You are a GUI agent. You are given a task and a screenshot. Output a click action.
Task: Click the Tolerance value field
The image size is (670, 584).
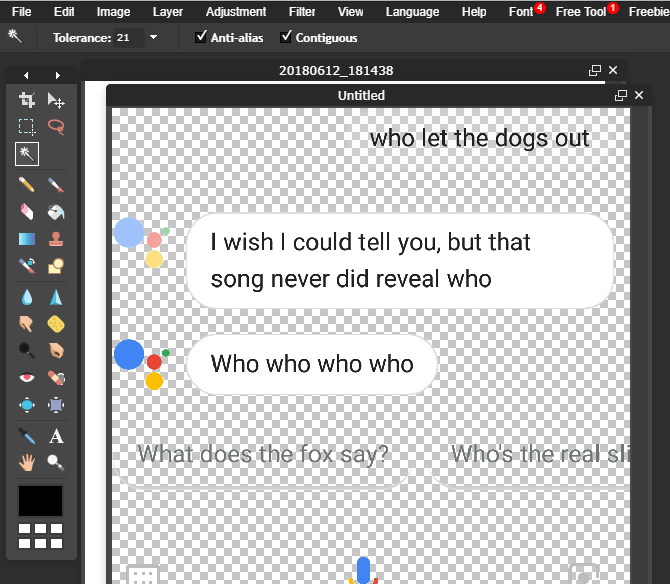tap(129, 38)
